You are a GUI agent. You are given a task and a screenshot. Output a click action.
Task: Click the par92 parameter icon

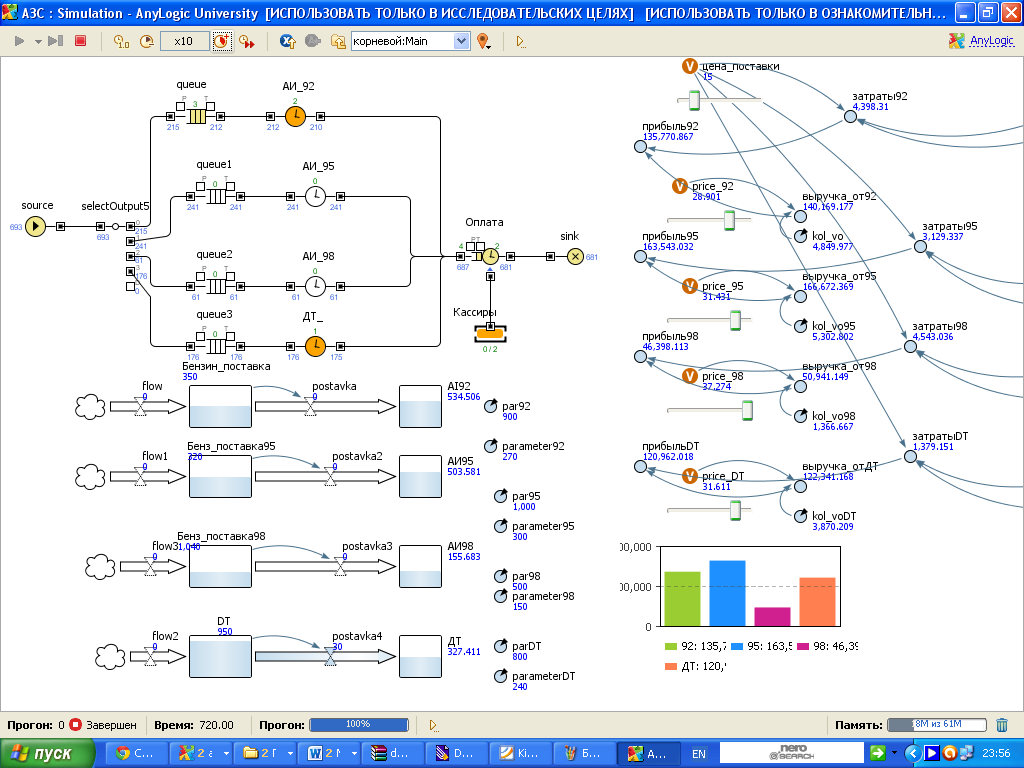click(x=490, y=407)
